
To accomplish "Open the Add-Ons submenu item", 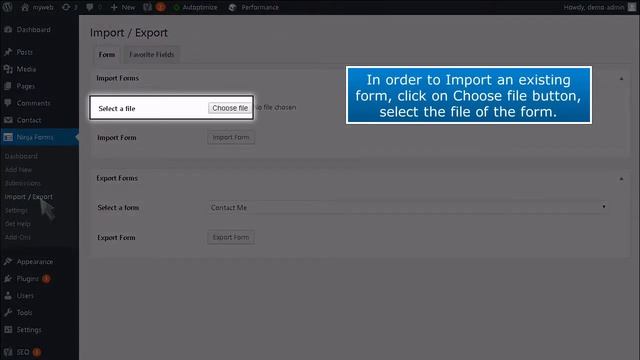I will tap(18, 237).
